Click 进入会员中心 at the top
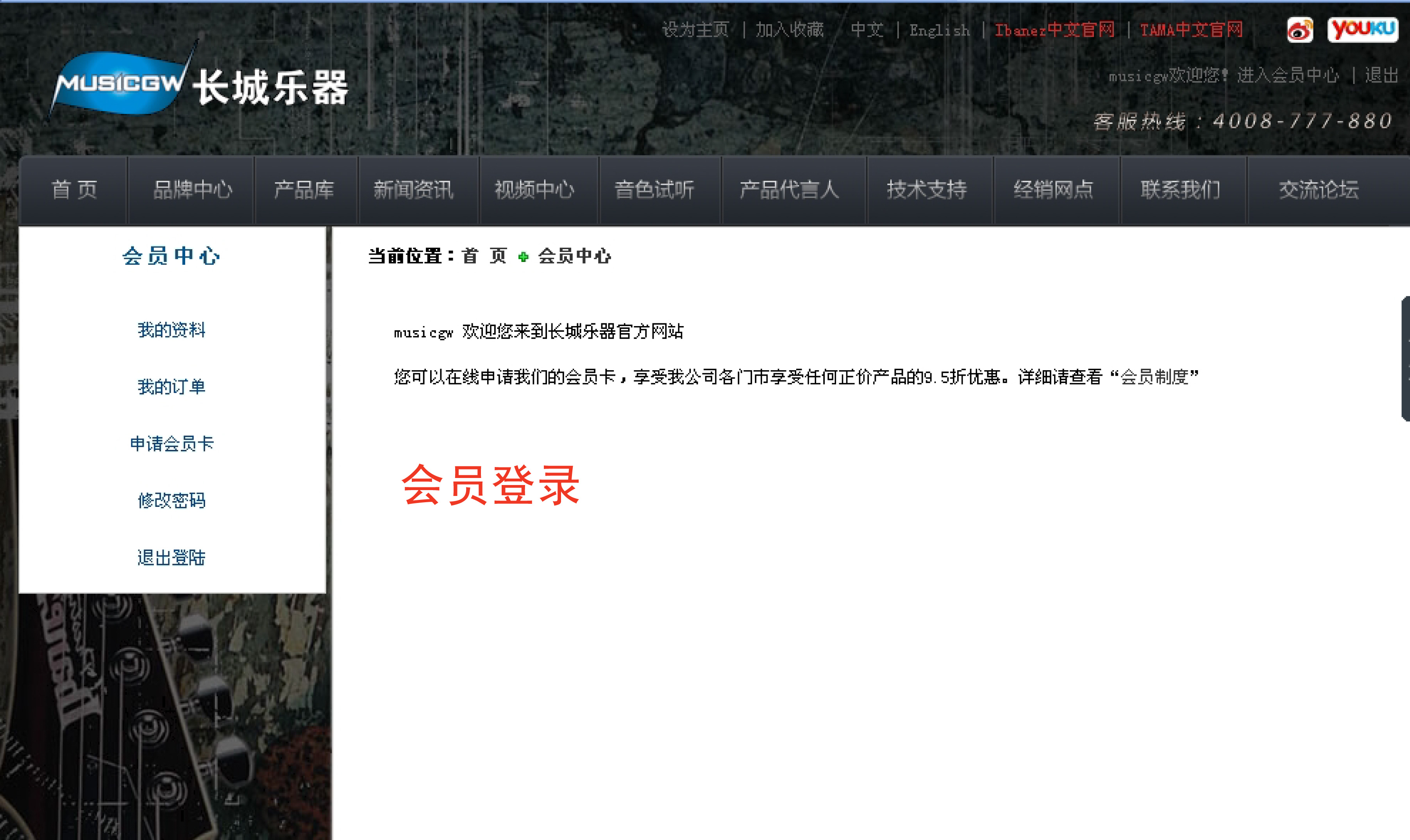Image resolution: width=1410 pixels, height=840 pixels. (x=1288, y=75)
